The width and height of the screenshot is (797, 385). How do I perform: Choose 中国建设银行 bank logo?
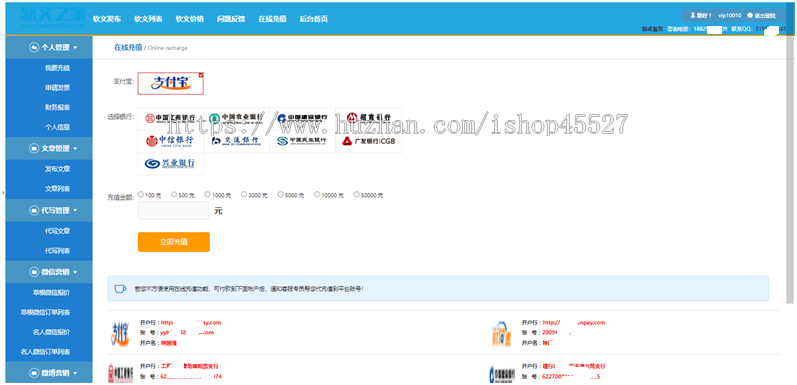point(303,119)
